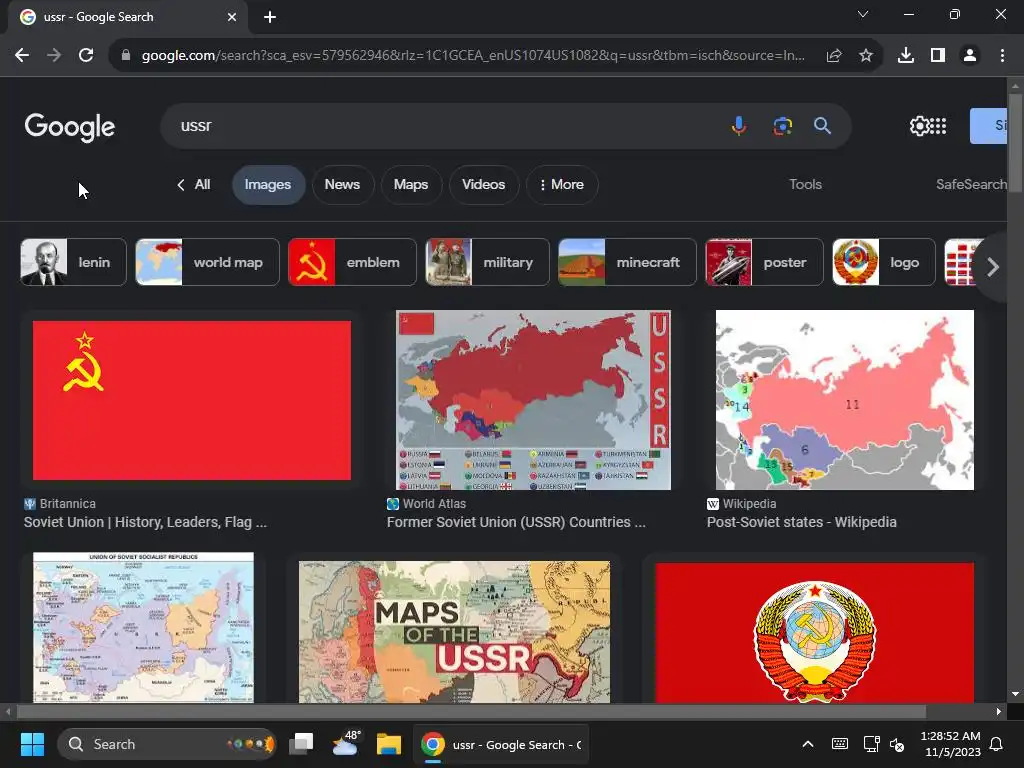The height and width of the screenshot is (768, 1024).
Task: Open the Wikipedia post-Soviet states map image
Action: (x=844, y=400)
